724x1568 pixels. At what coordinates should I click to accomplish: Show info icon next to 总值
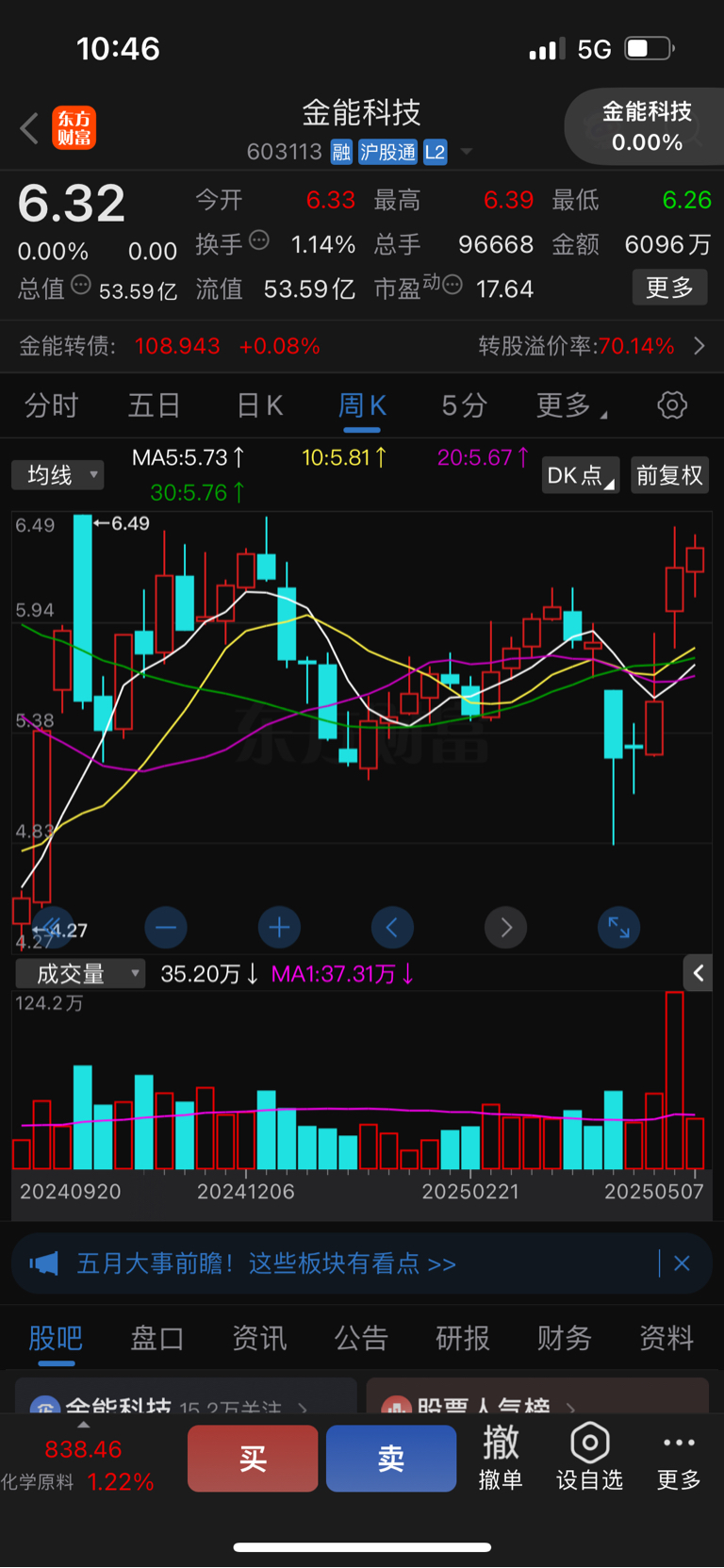pyautogui.click(x=81, y=286)
